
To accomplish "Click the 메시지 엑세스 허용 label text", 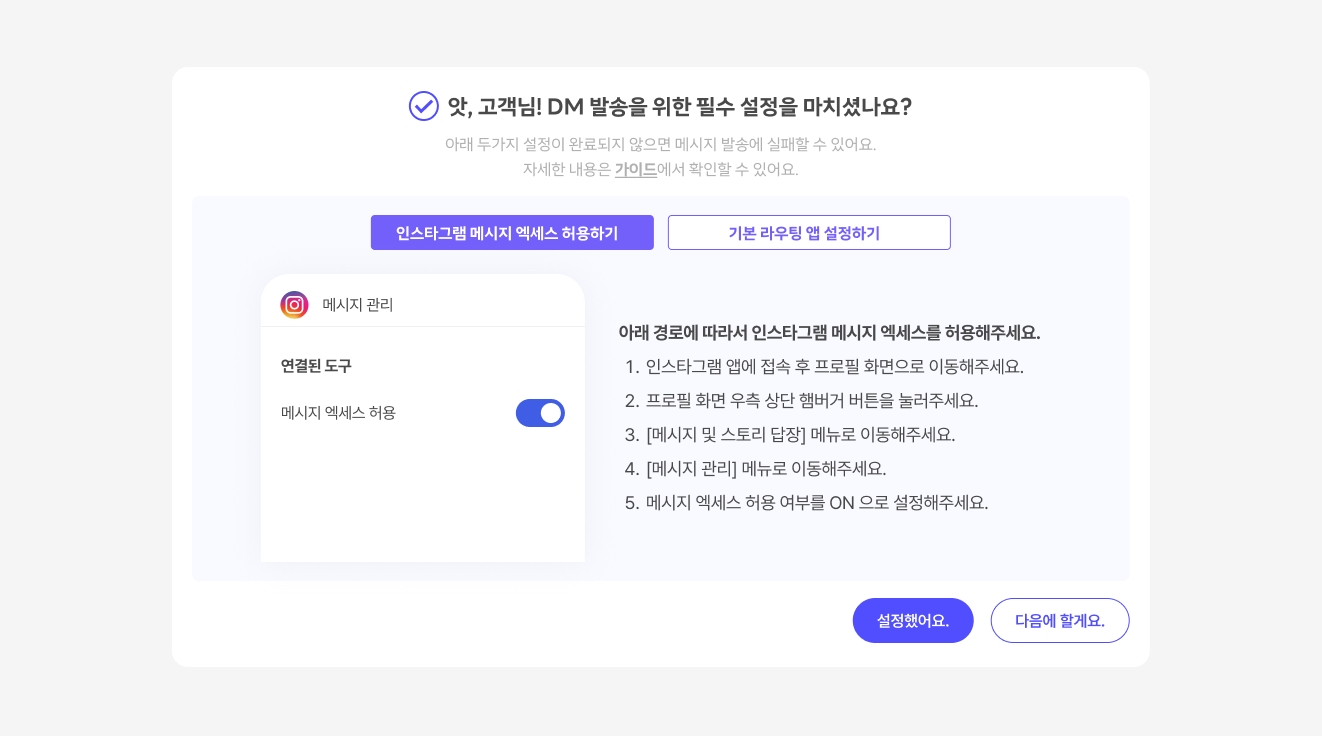I will point(338,412).
